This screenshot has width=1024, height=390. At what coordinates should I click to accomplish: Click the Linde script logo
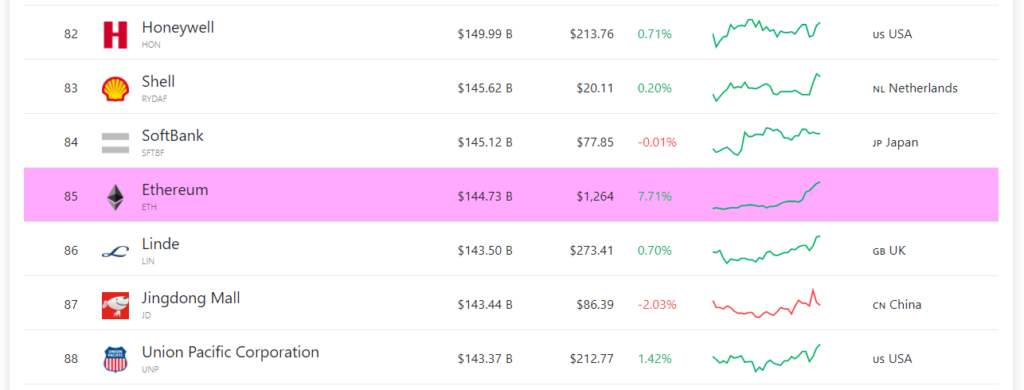click(x=116, y=252)
